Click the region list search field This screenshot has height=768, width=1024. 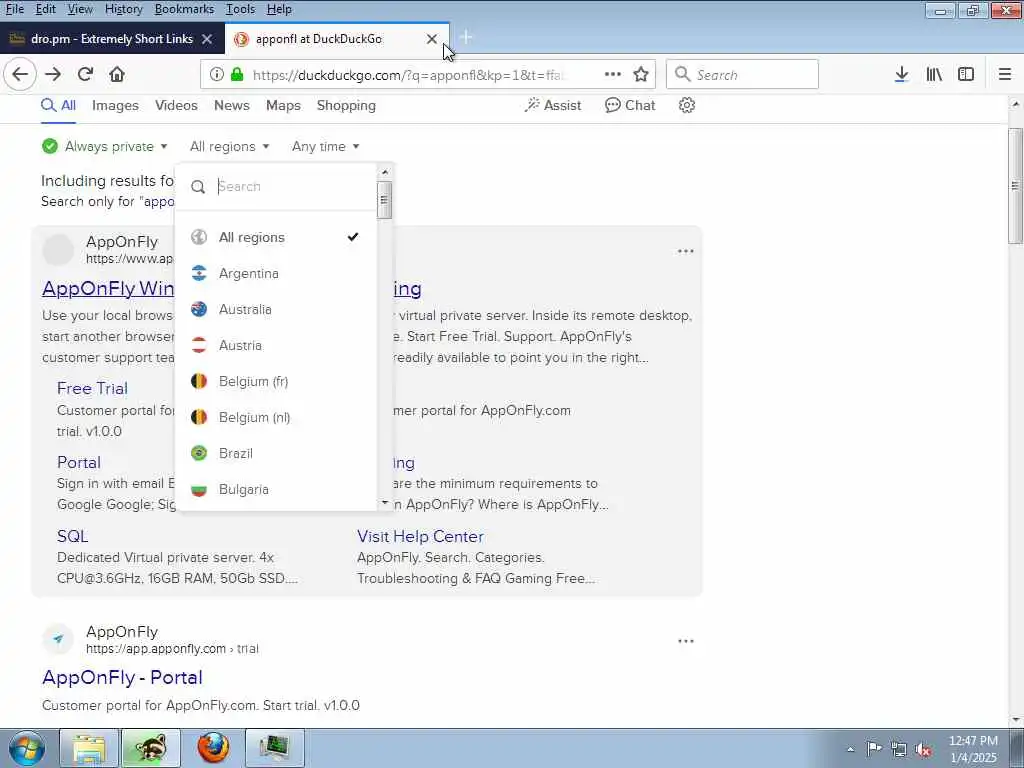click(294, 186)
